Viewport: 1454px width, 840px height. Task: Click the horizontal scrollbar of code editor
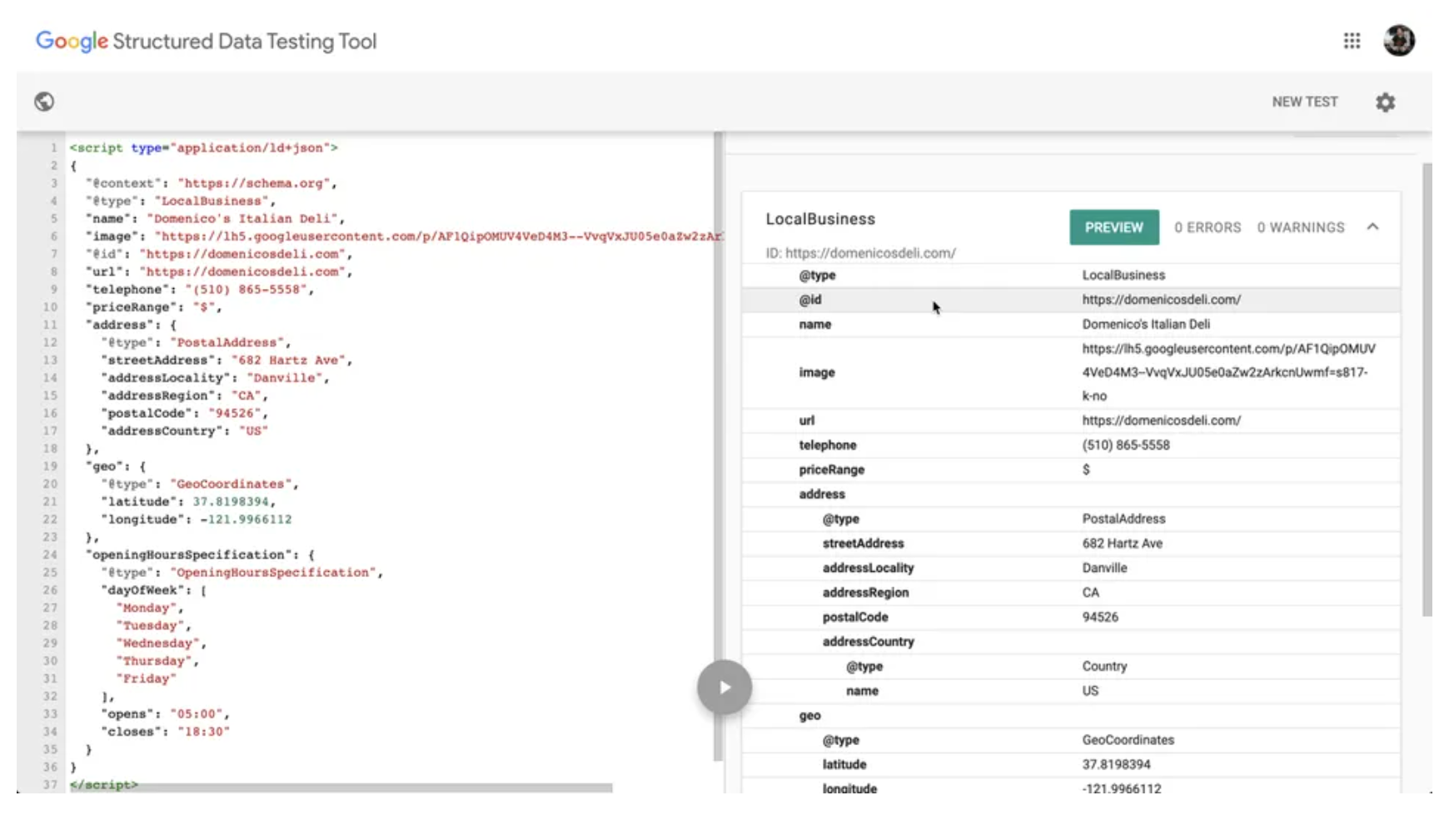coord(341,788)
